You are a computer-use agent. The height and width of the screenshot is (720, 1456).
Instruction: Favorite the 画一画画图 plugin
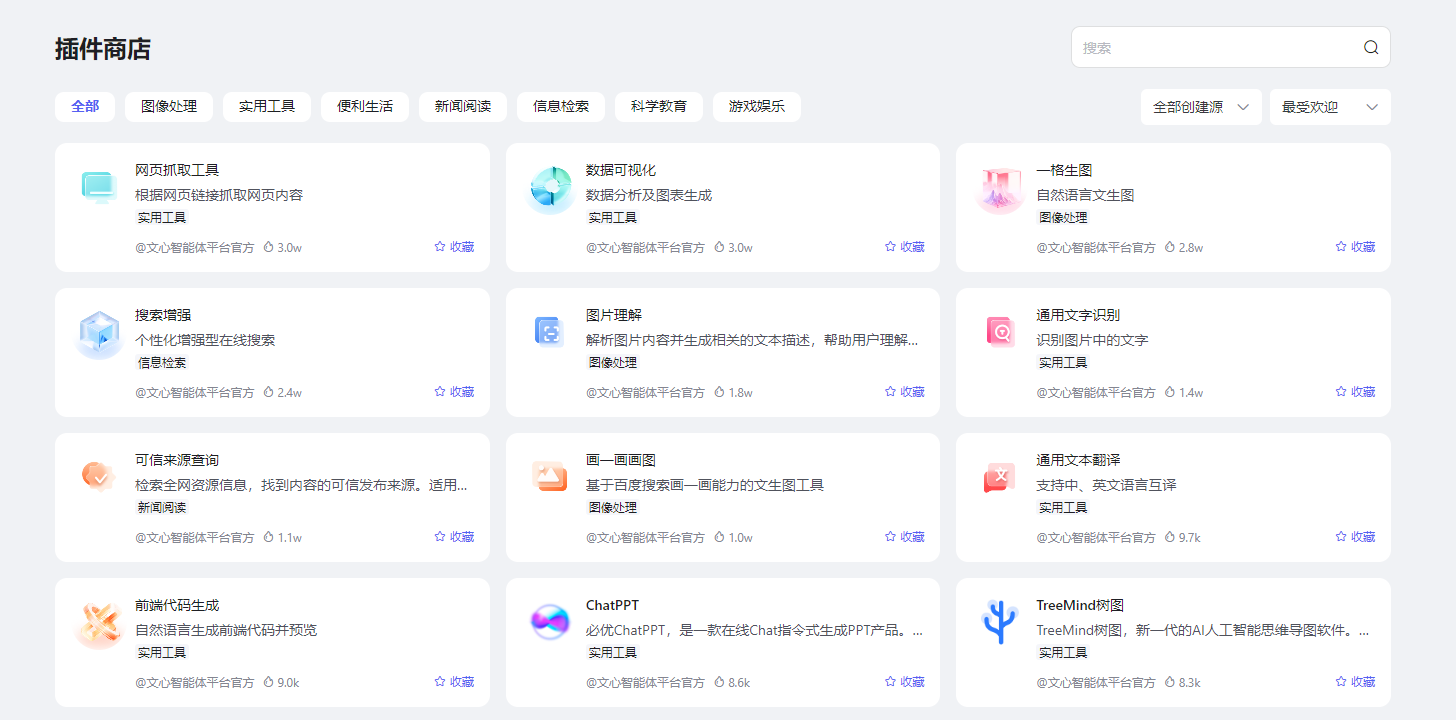905,537
